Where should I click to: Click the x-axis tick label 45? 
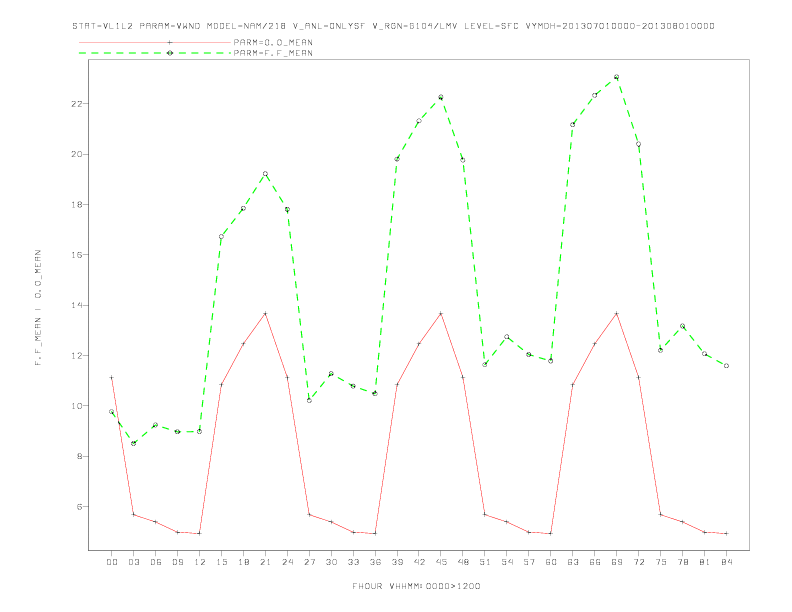441,562
